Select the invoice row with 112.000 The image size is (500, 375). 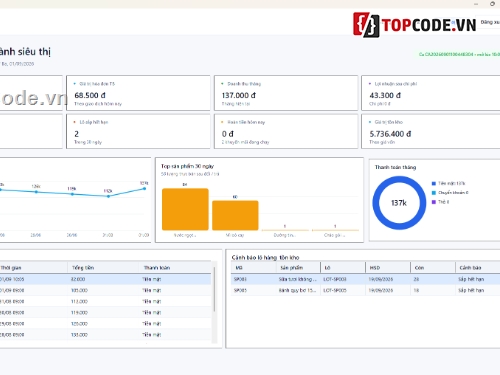105,301
